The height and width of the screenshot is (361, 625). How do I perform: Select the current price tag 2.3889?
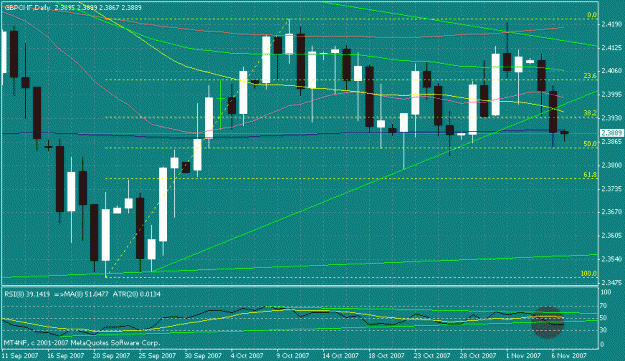[x=612, y=133]
